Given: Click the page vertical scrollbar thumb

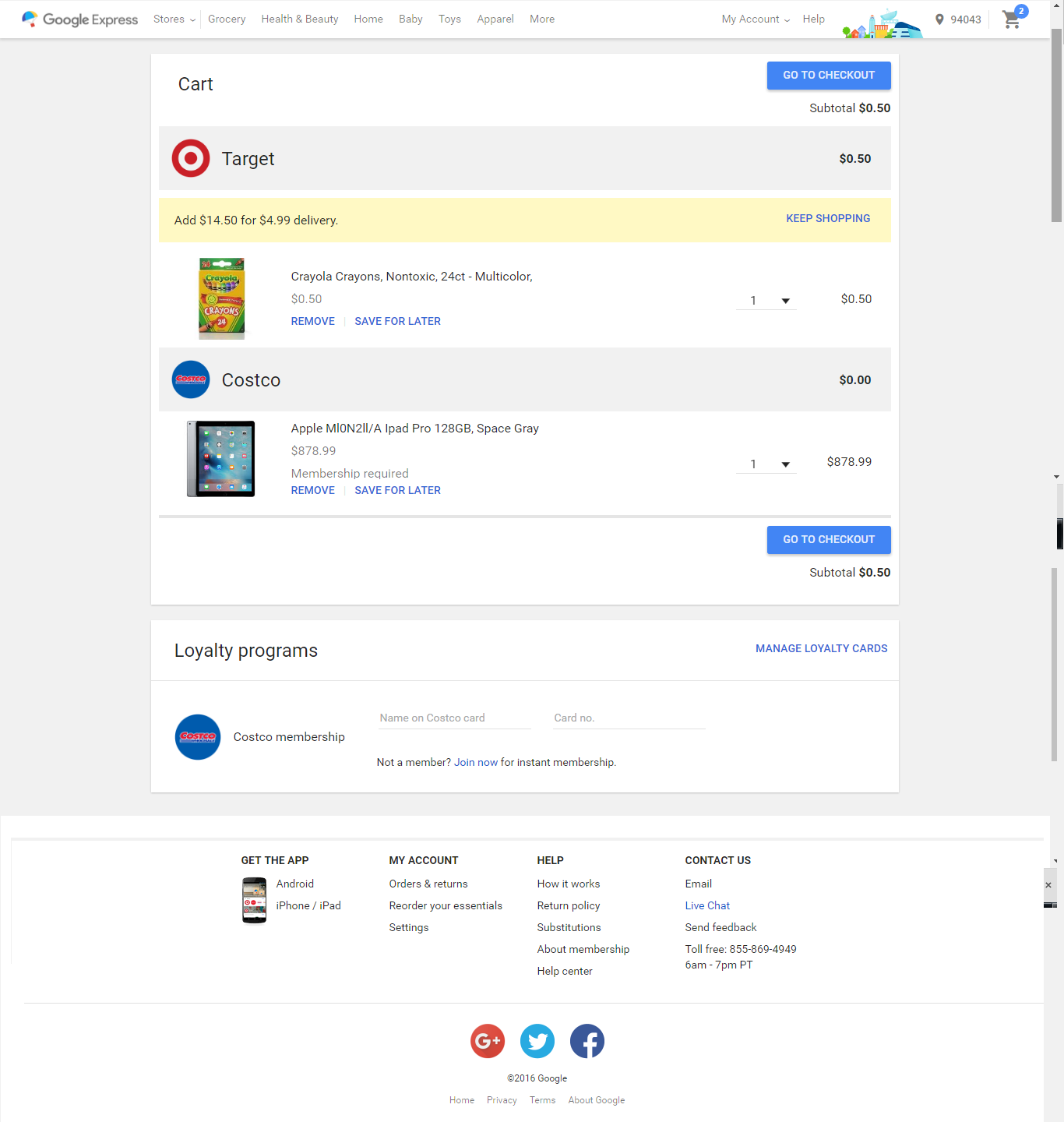Looking at the screenshot, I should 1056,125.
